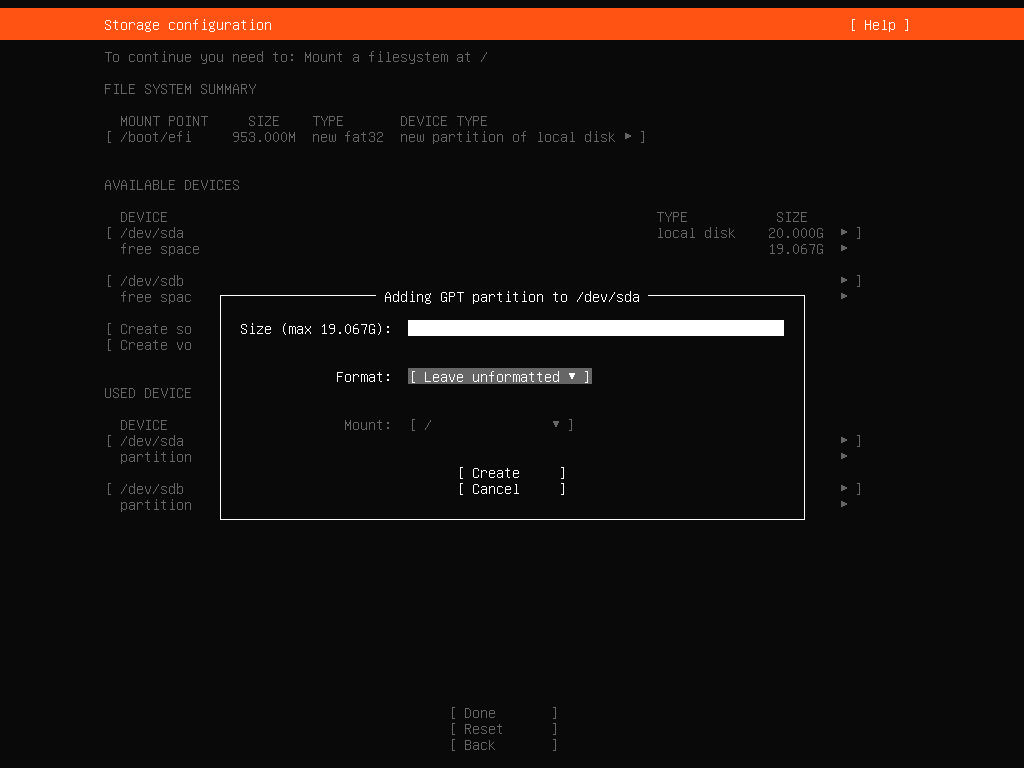Click the arrow for /dev/sdb under used devices
Screen dimensions: 1024x768
(844, 489)
